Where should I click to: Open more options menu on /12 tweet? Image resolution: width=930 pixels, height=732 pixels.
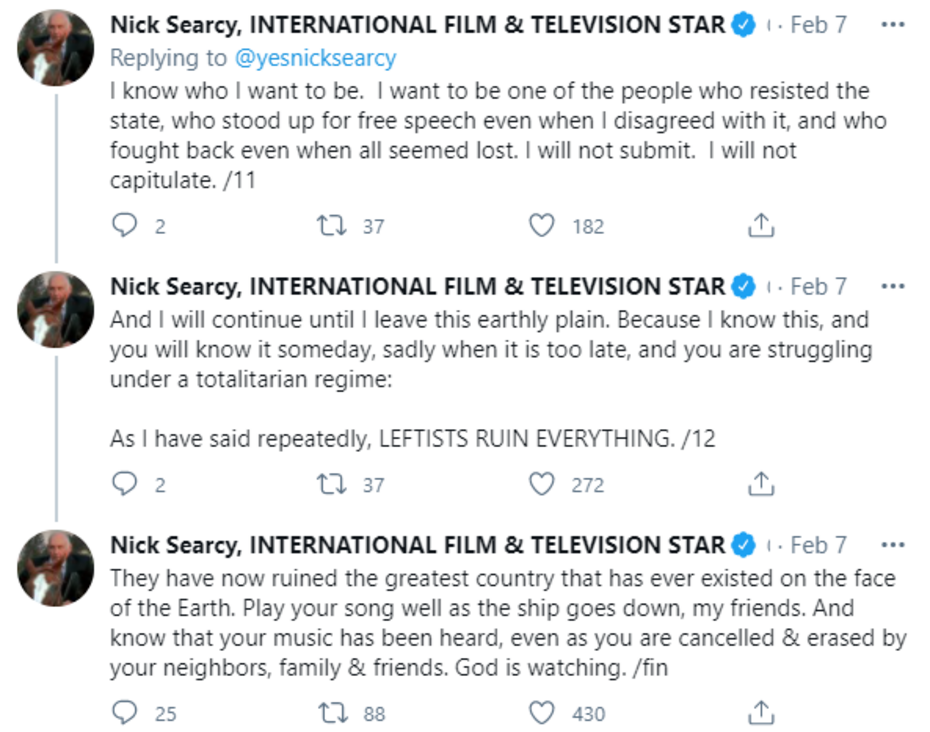pyautogui.click(x=892, y=286)
